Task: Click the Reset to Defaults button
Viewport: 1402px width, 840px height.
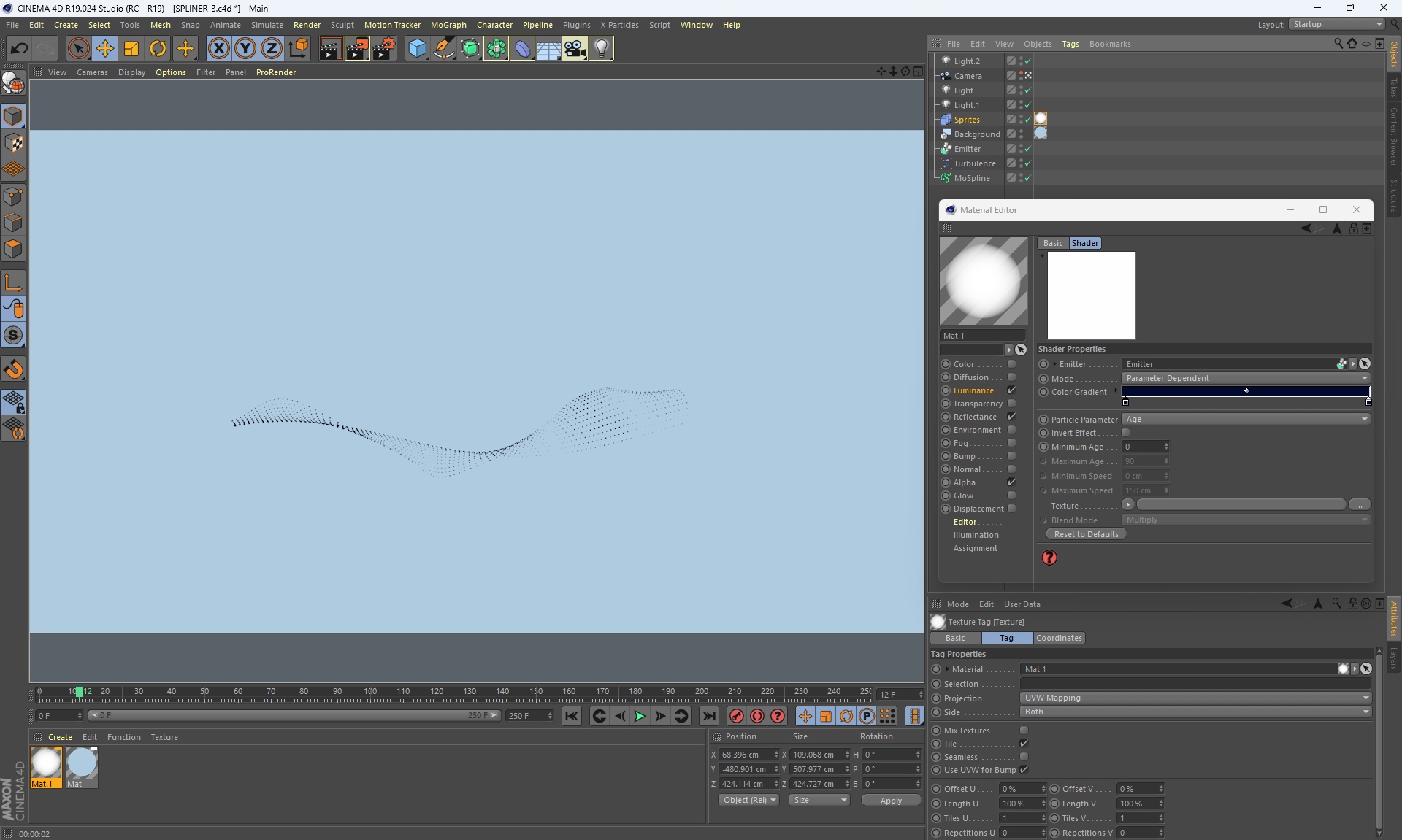Action: (1086, 534)
